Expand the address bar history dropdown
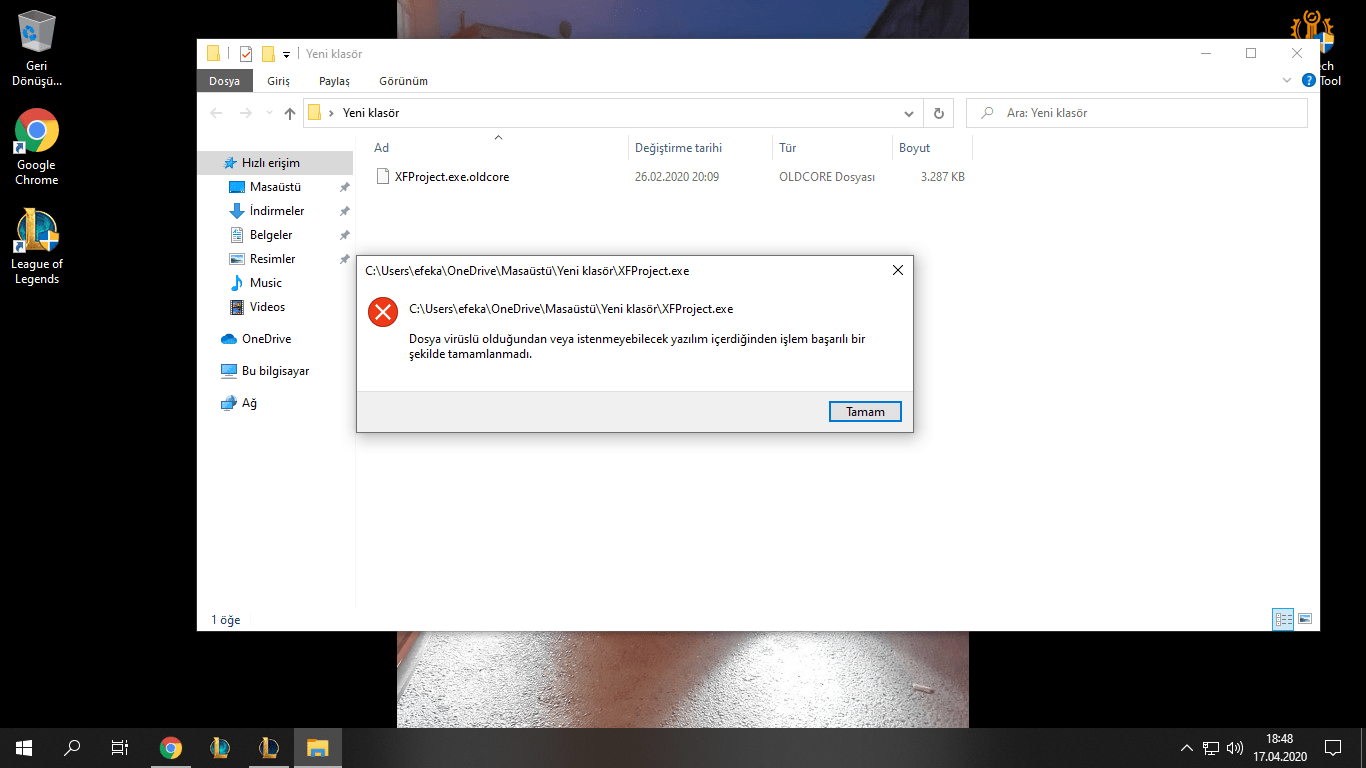This screenshot has width=1366, height=768. 909,114
